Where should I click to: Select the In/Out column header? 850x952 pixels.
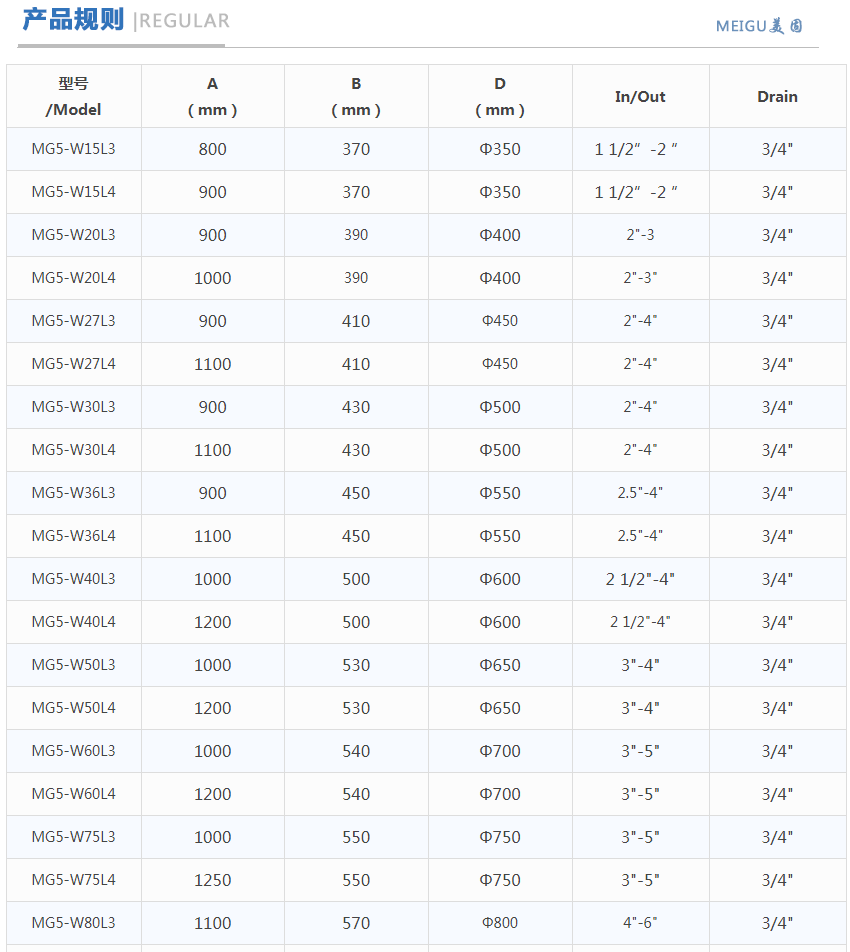click(640, 97)
